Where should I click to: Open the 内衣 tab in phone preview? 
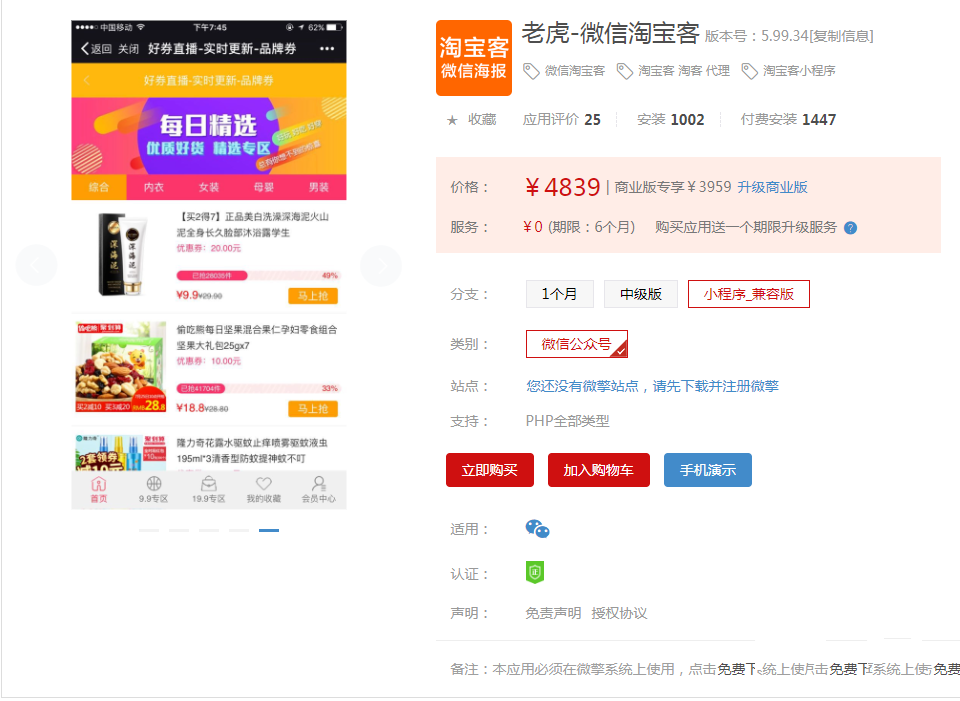click(x=154, y=187)
